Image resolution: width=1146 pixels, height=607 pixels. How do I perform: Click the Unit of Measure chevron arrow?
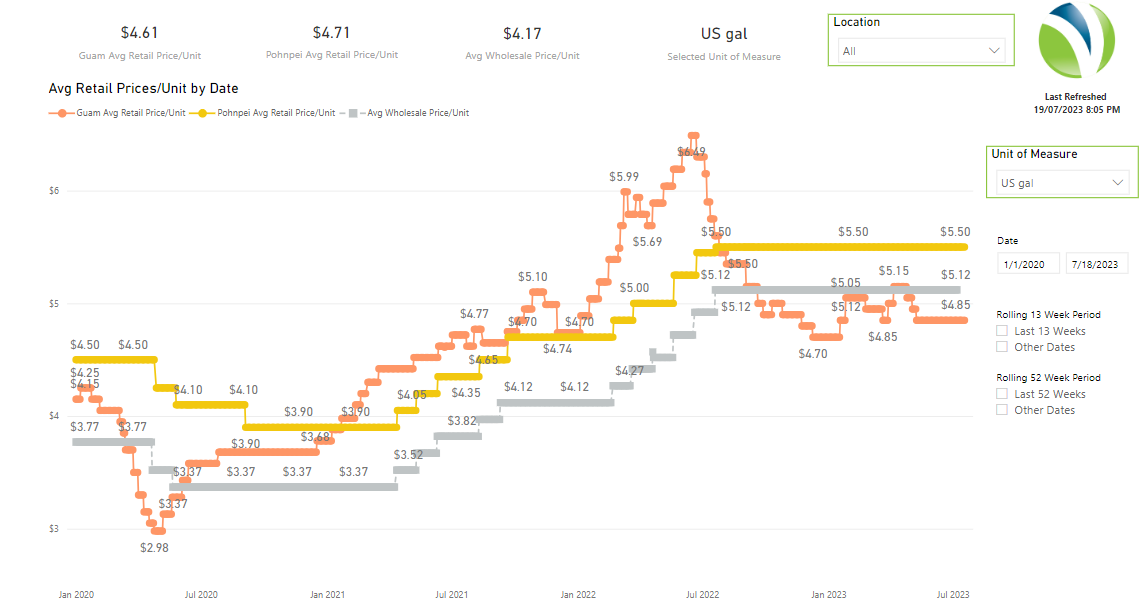(1119, 183)
